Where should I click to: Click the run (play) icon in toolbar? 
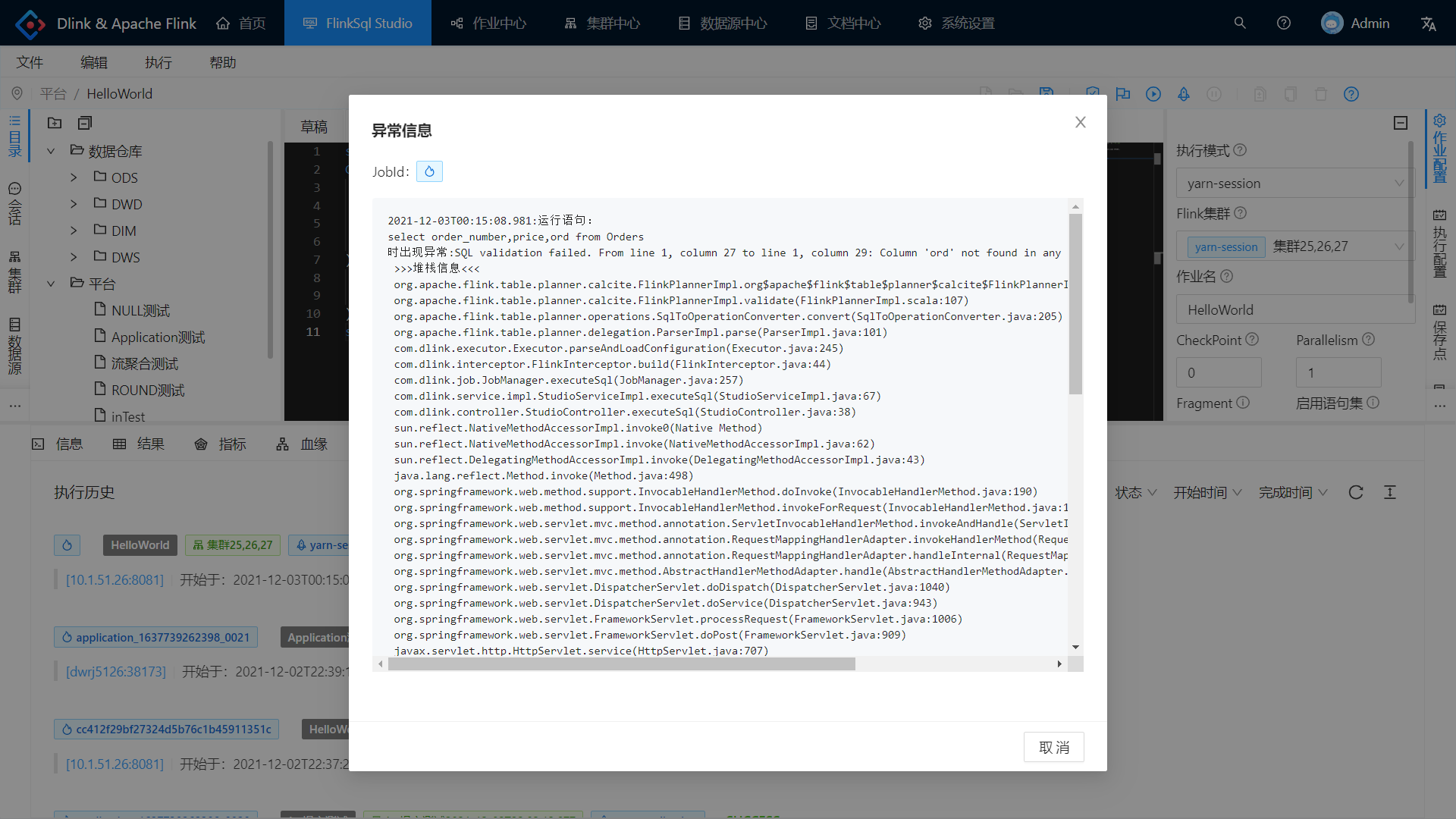tap(1153, 94)
